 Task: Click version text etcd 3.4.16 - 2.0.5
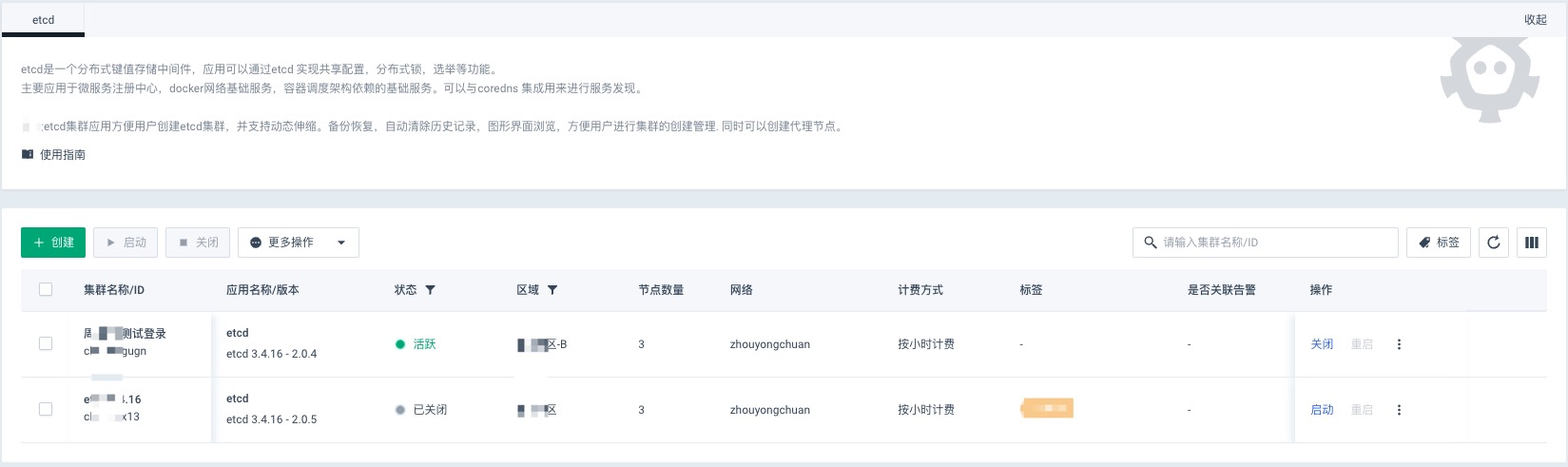point(272,419)
